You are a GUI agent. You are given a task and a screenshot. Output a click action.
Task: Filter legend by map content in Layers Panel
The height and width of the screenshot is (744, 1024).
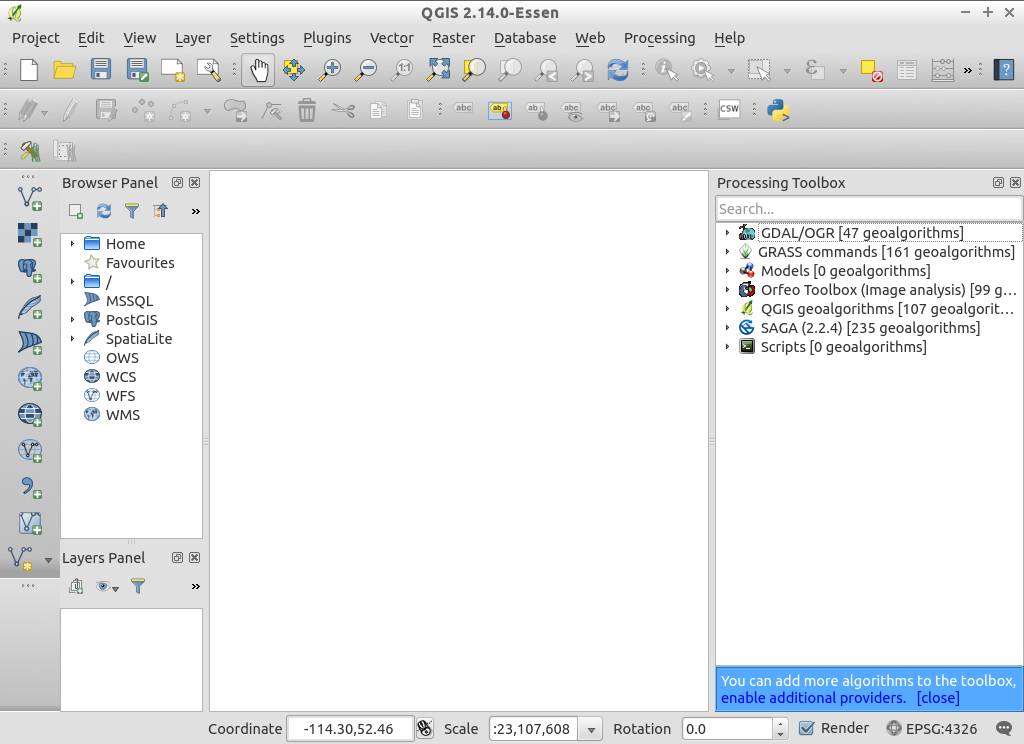coord(138,586)
